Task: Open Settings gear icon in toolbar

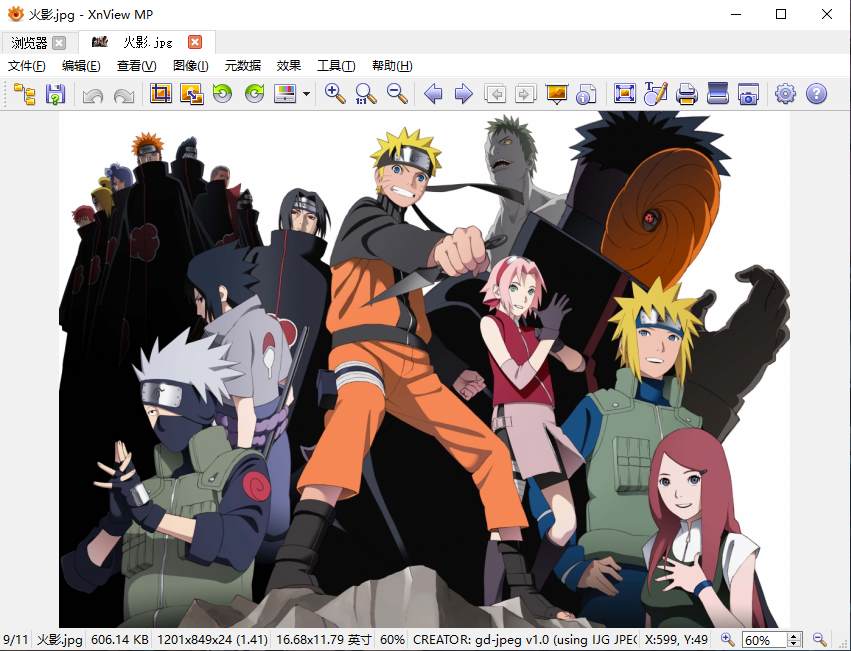Action: (785, 94)
